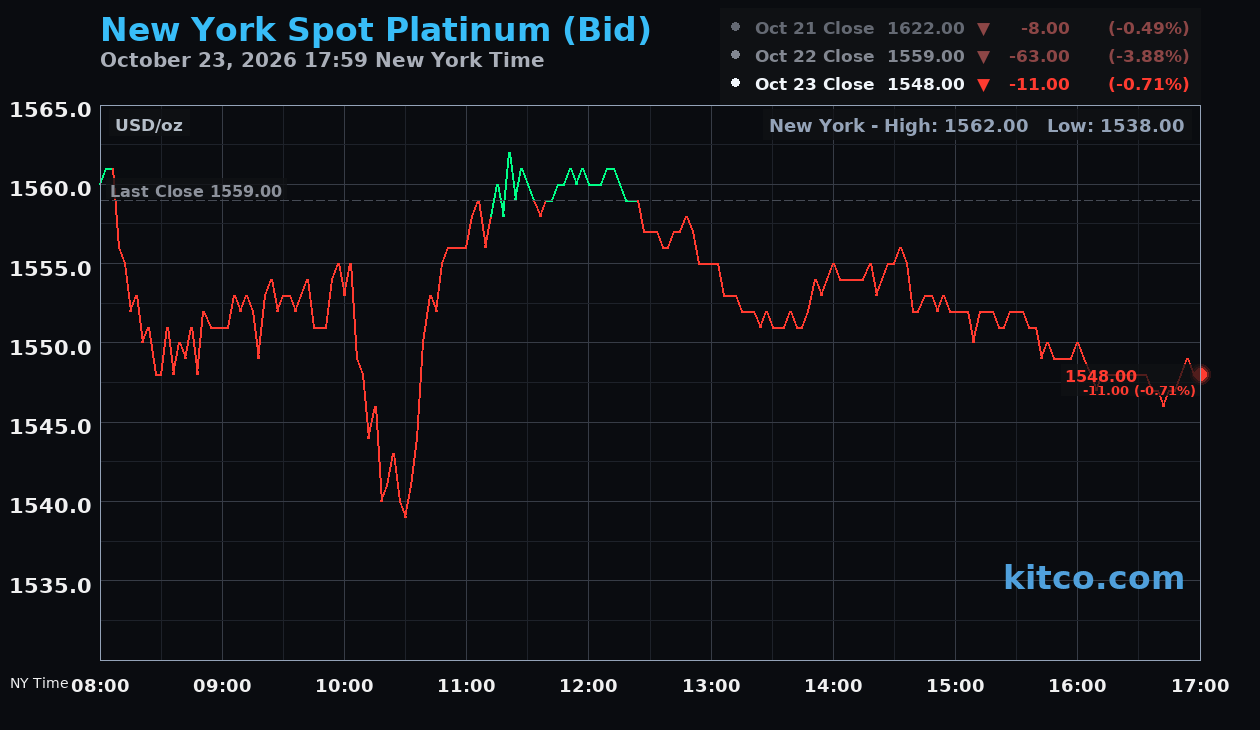
Task: Click the down arrow beside -8.00
Action: tap(983, 28)
